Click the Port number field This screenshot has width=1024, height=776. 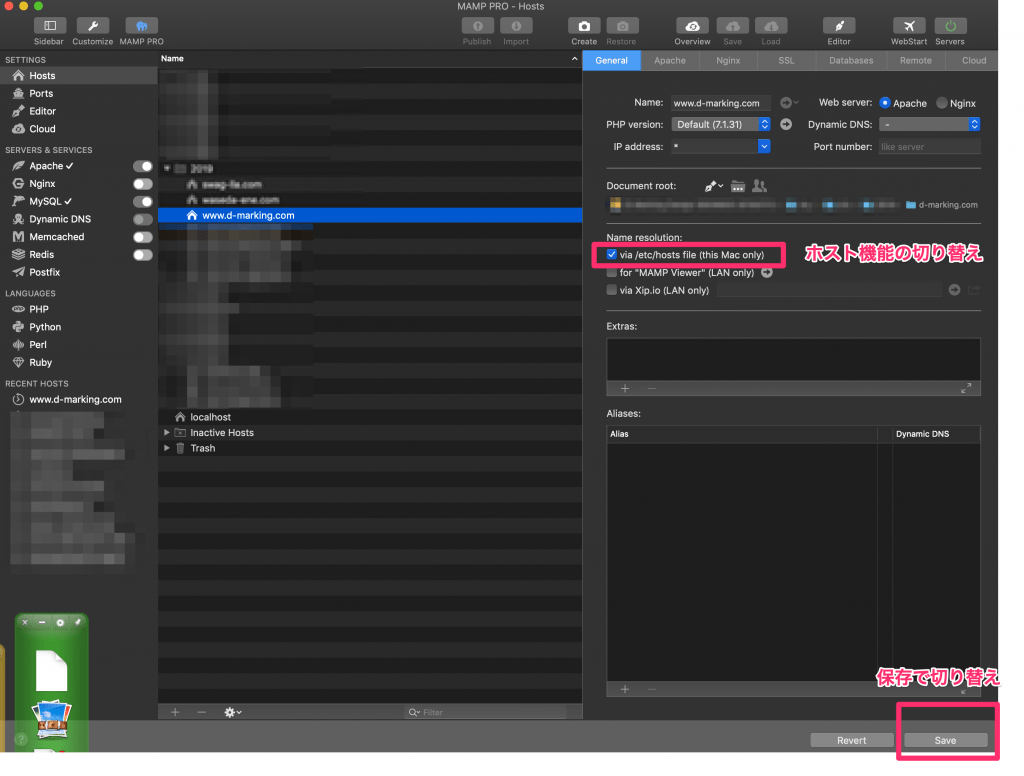pyautogui.click(x=929, y=146)
